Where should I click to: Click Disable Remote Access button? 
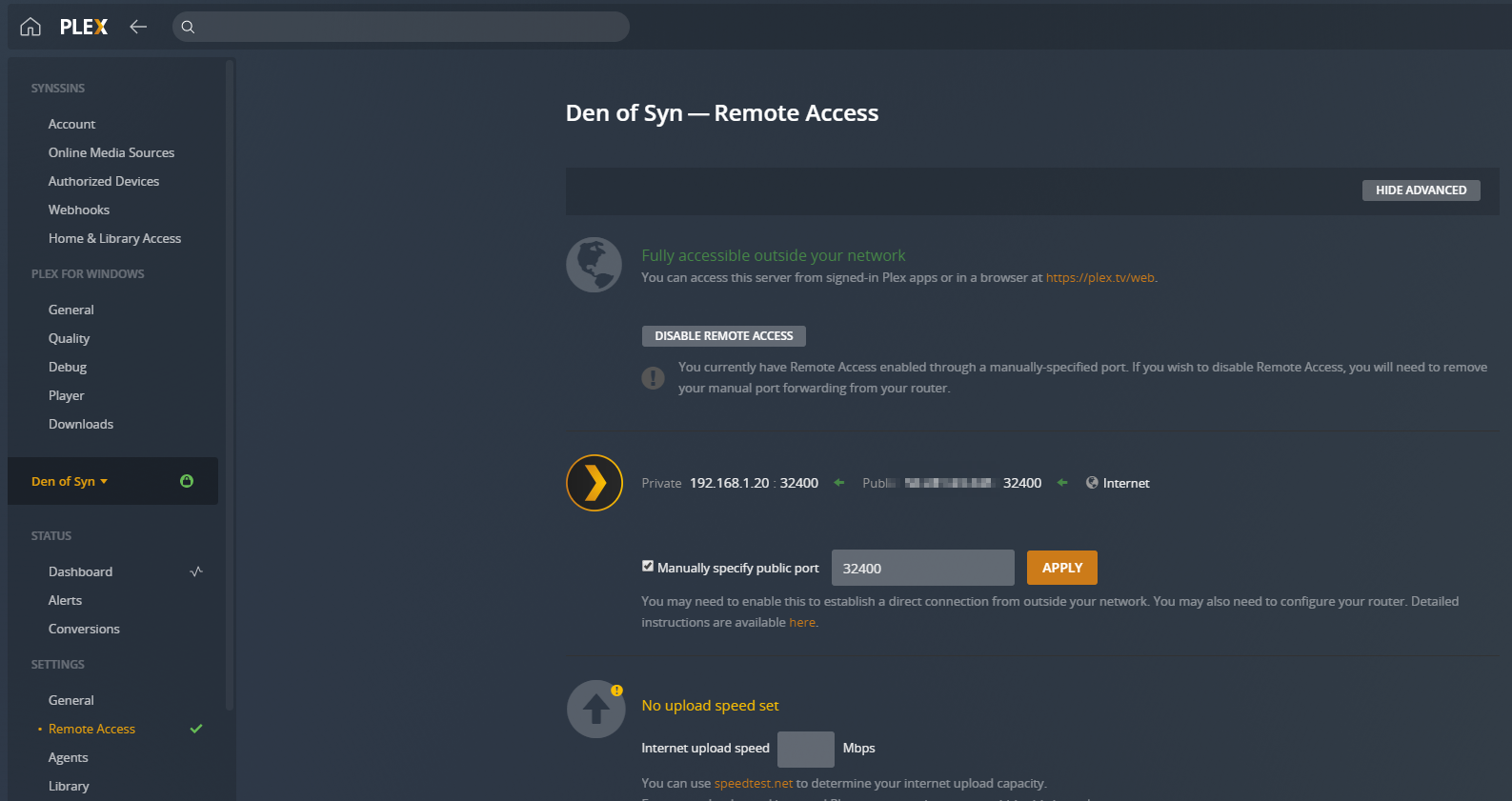pos(724,336)
